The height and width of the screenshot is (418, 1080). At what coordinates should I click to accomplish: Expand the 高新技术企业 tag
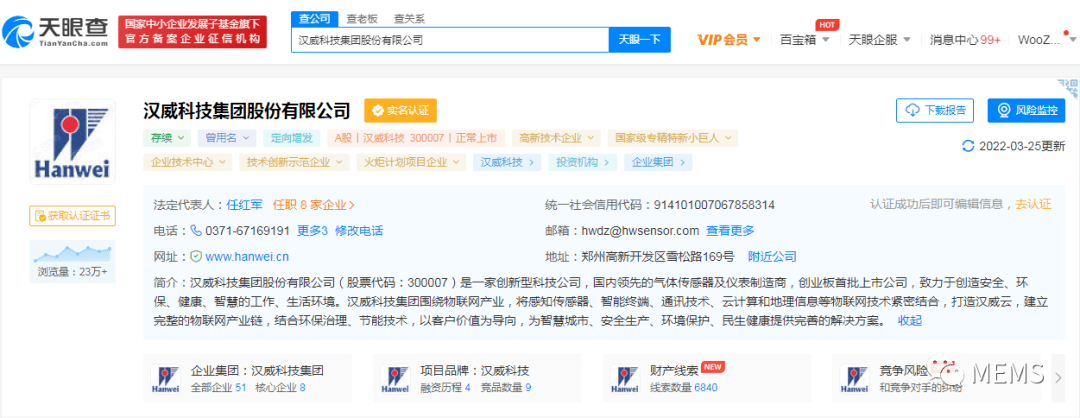(556, 138)
